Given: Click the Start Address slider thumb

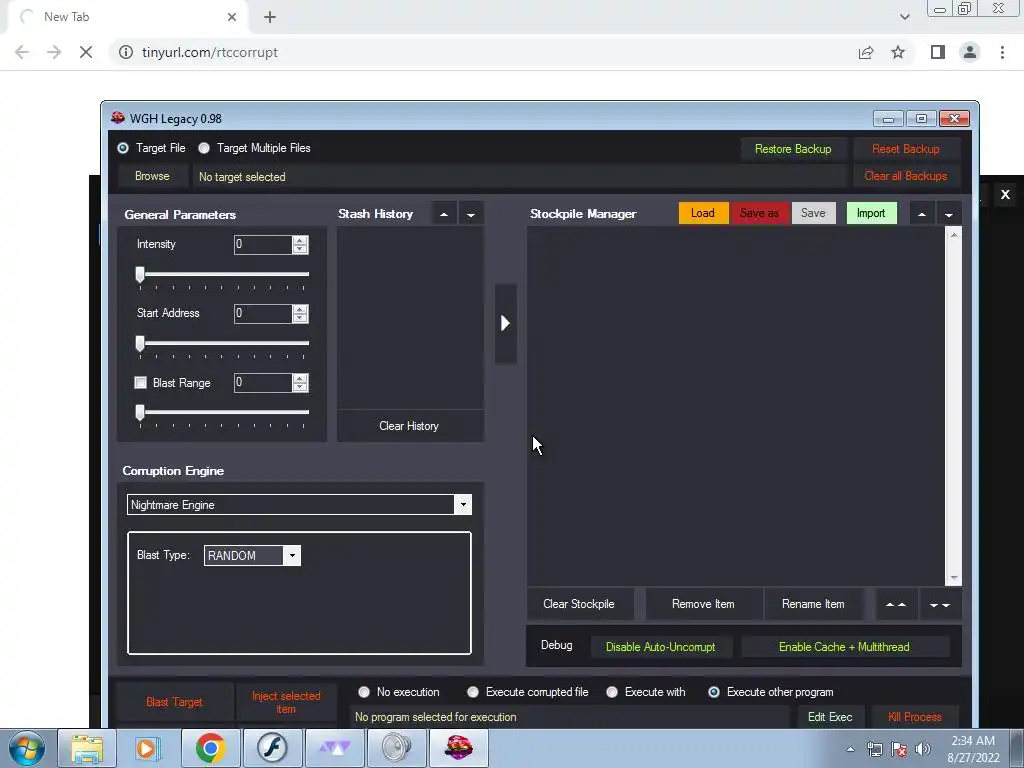Looking at the screenshot, I should point(140,343).
